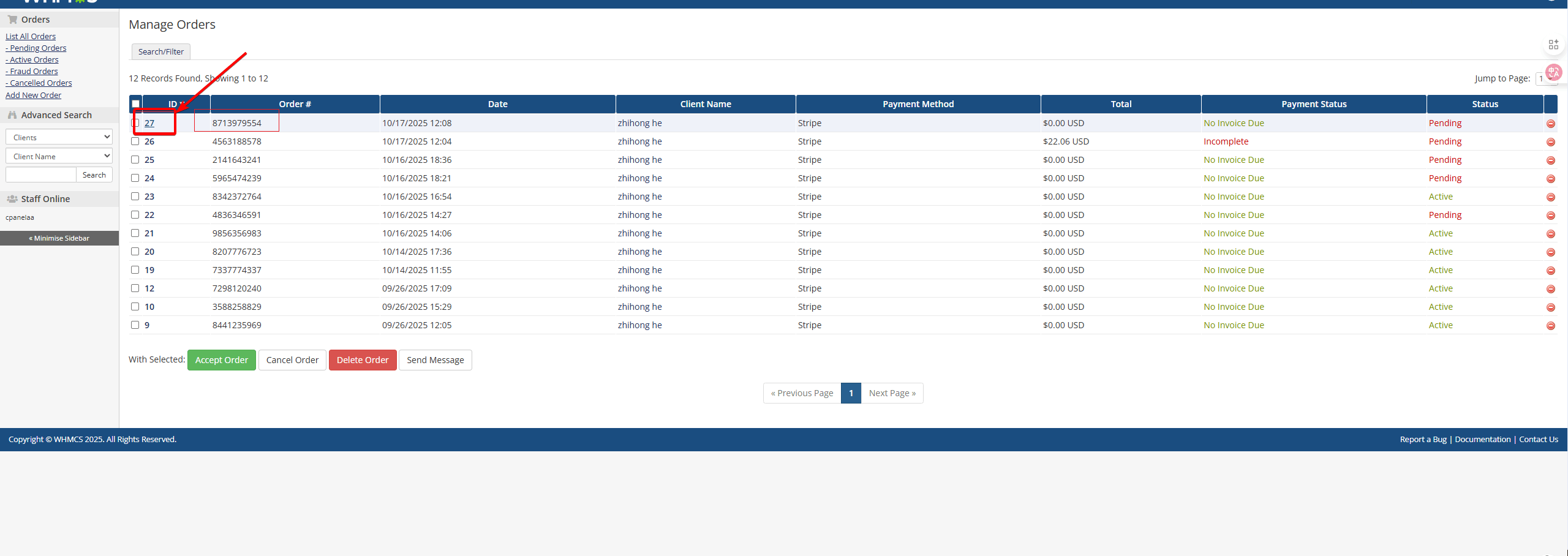The image size is (1568, 556).
Task: Click Report a Bug footer link
Action: (x=1423, y=439)
